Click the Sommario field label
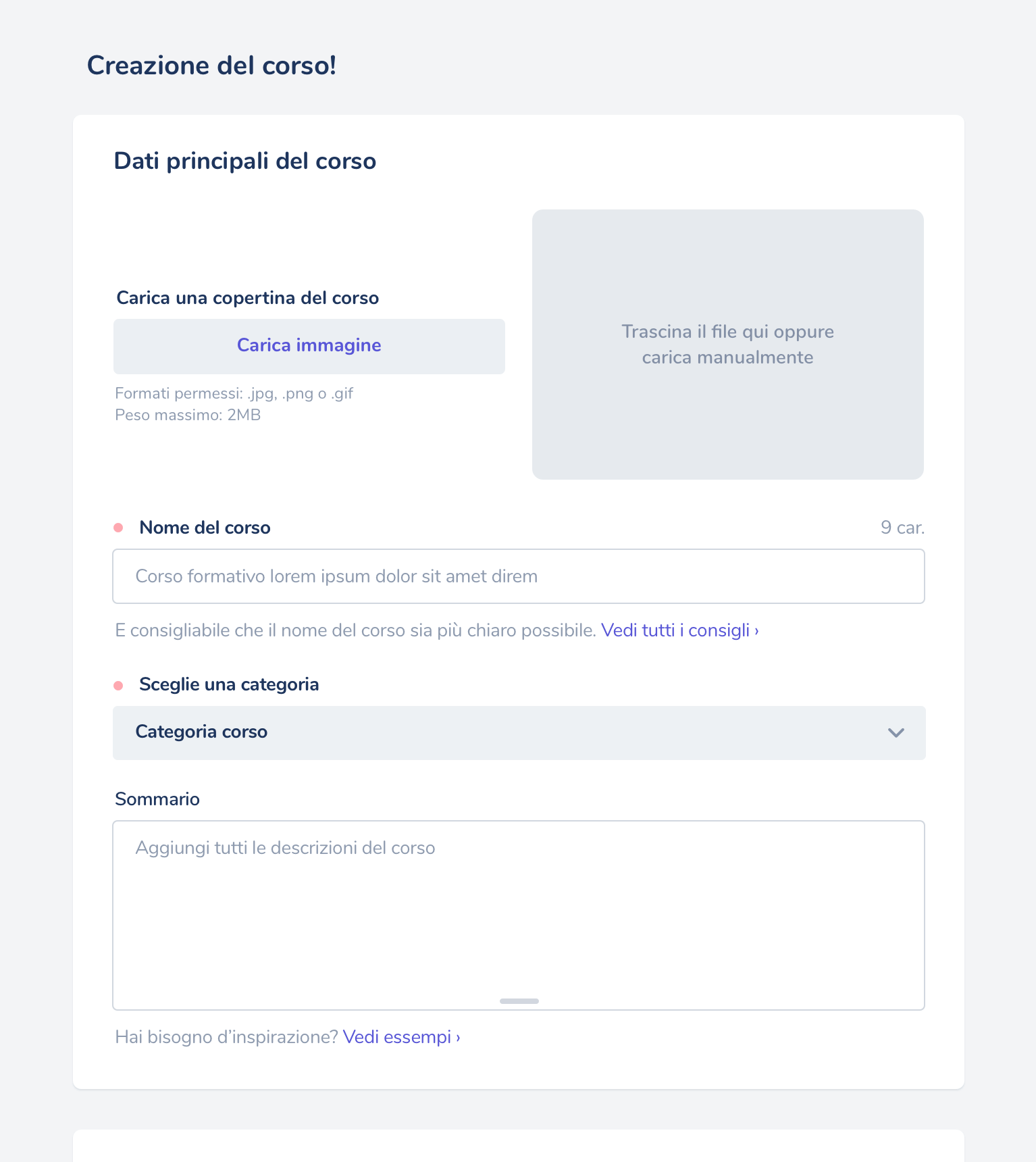 [x=157, y=799]
